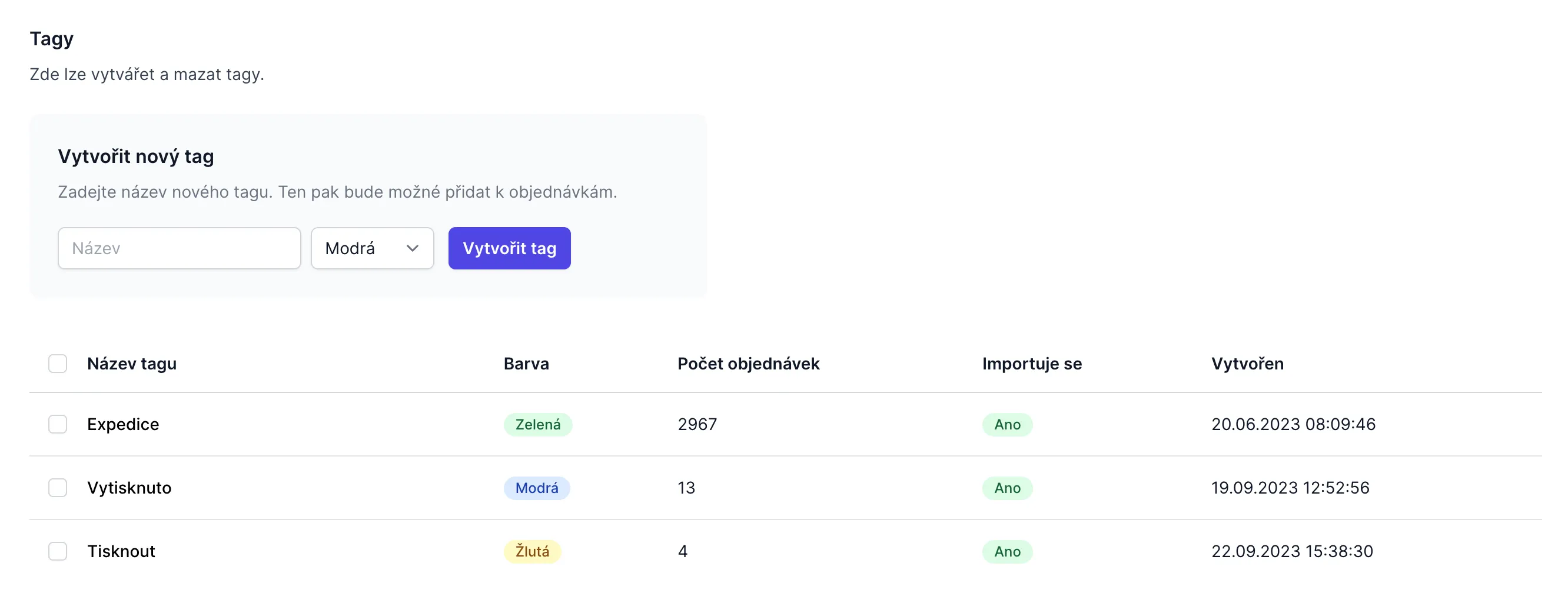Open the Tisknout tag entry

pyautogui.click(x=121, y=551)
